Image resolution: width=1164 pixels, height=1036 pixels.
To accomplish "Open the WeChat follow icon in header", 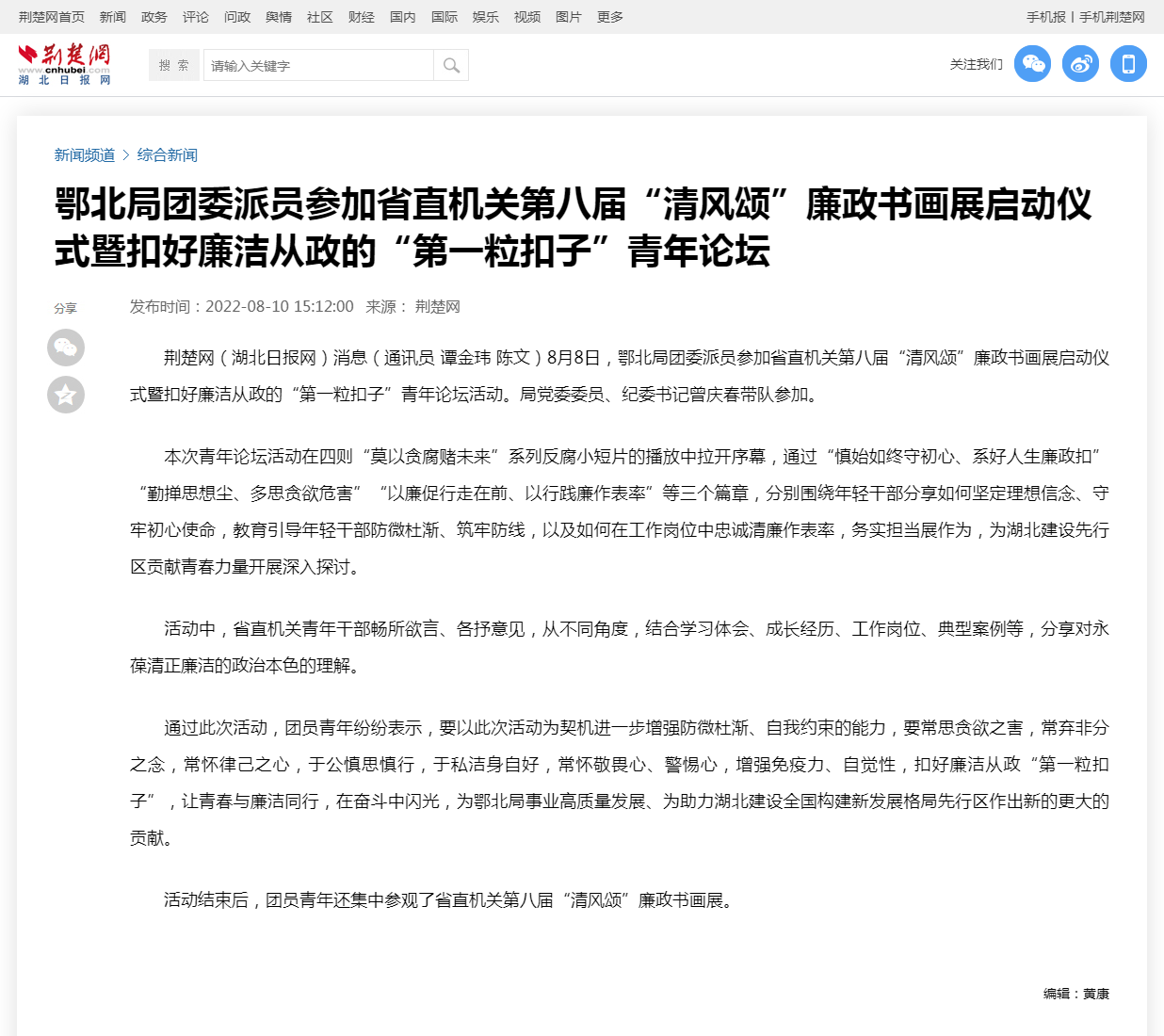I will (x=1032, y=64).
